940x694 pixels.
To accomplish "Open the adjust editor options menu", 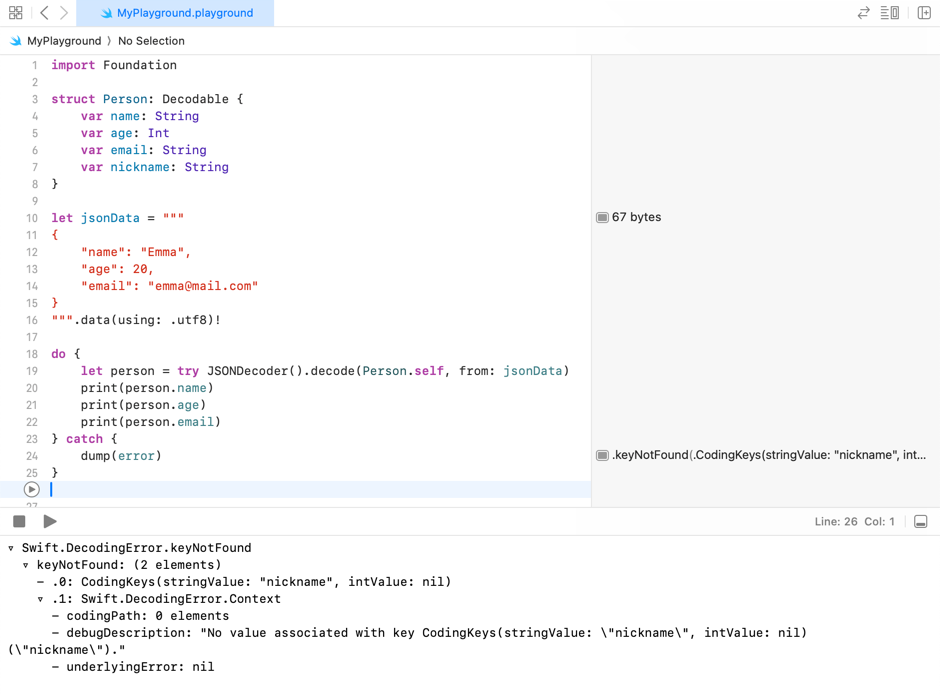I will coord(889,13).
